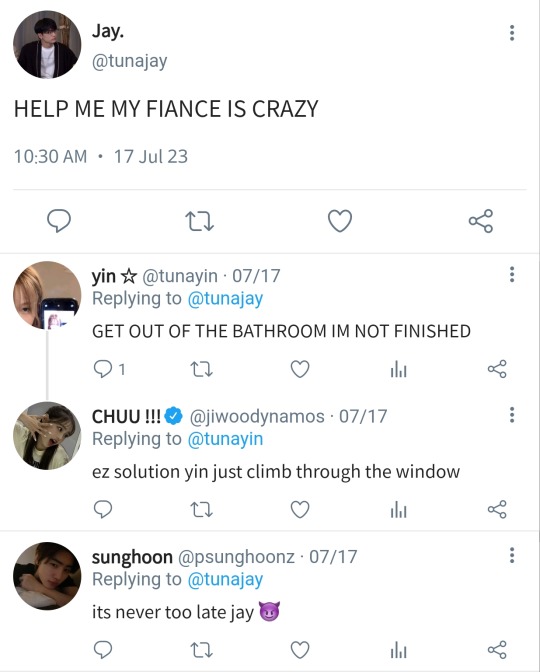Screen dimensions: 540x672
Task: Open @tunayin link in CHUU's reply
Action: [x=225, y=439]
